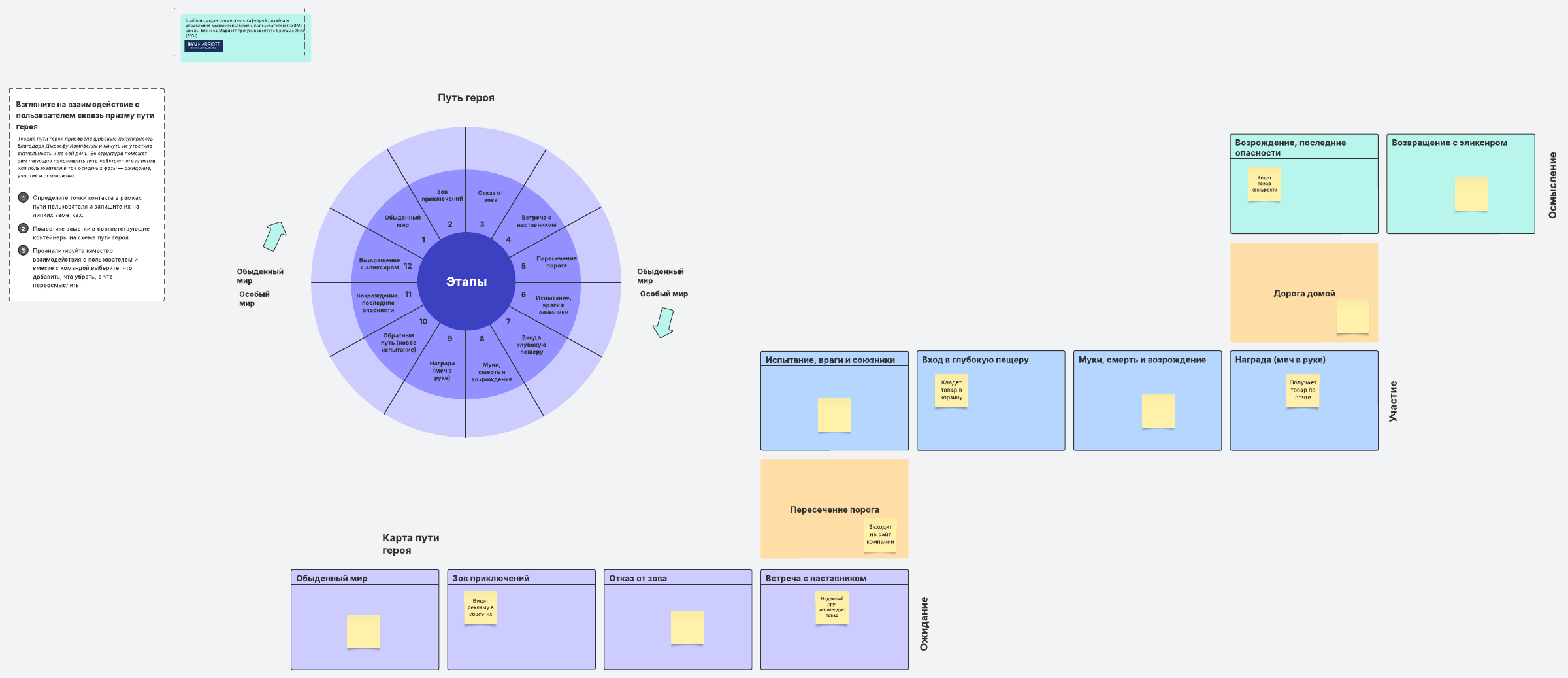Click the central "Этапы" circle of the wheel

point(466,282)
